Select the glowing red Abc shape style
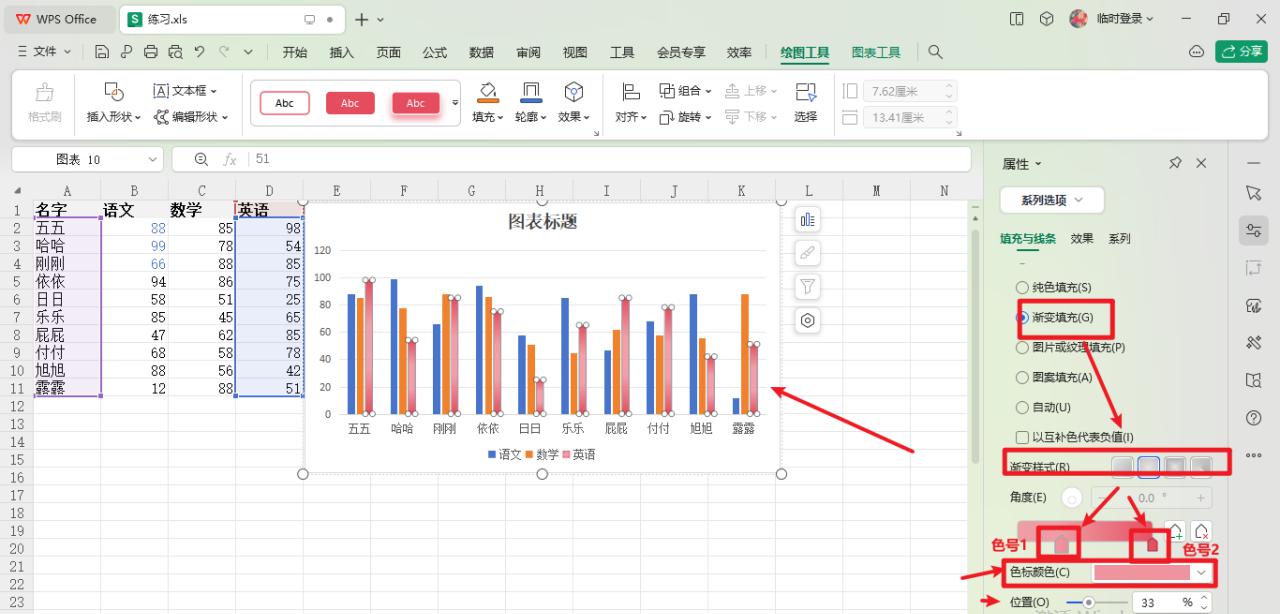Screen dimensions: 1280x614 tap(415, 103)
